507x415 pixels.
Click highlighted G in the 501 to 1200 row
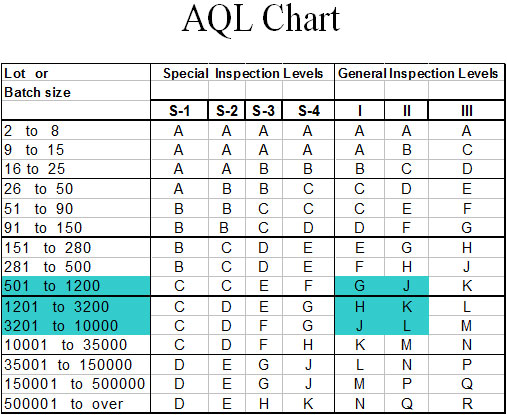[359, 286]
